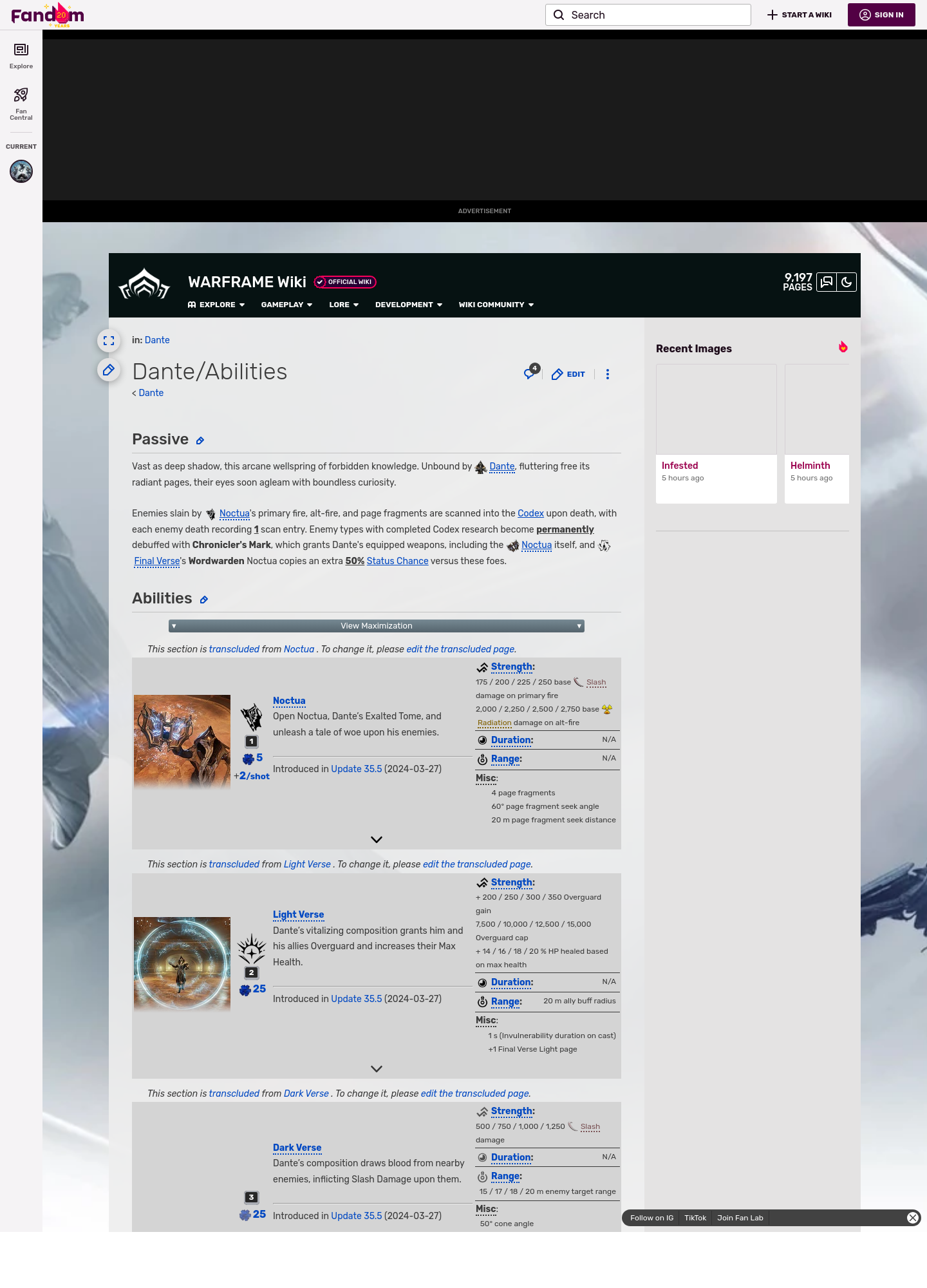Image resolution: width=927 pixels, height=1288 pixels.
Task: Open the EXPLORE wiki dropdown menu
Action: click(x=216, y=305)
